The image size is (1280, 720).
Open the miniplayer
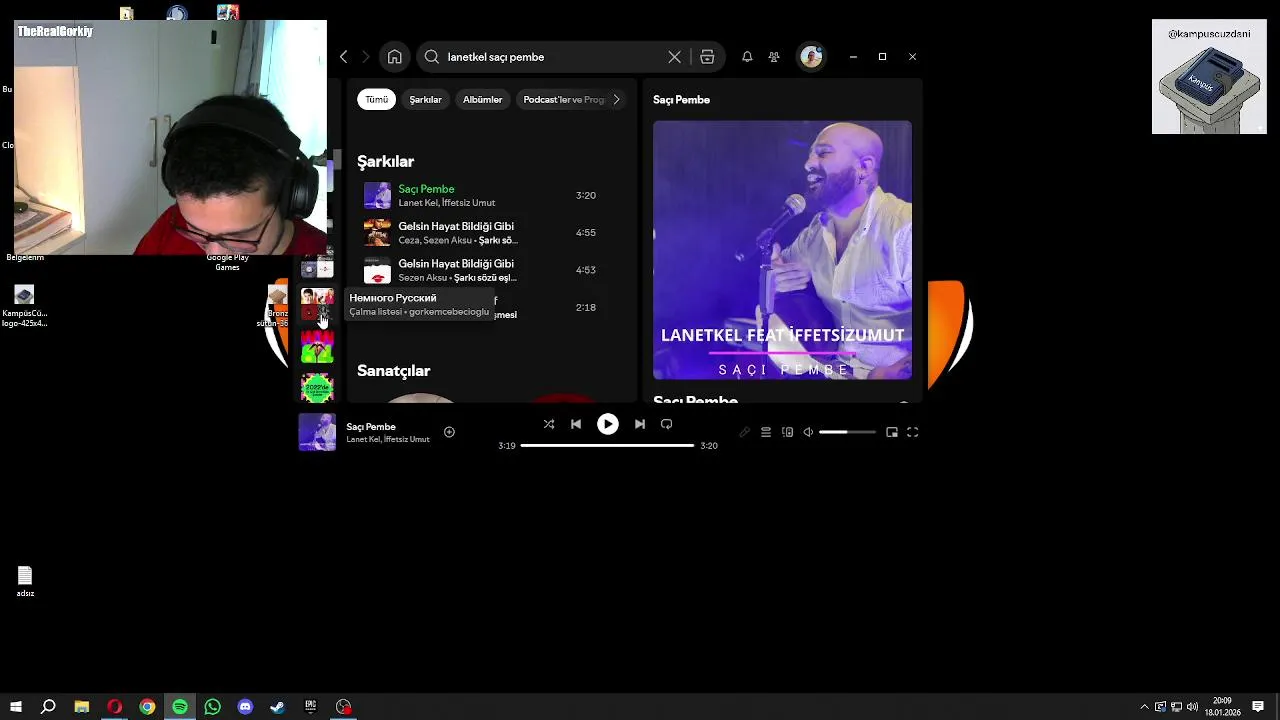pos(892,432)
